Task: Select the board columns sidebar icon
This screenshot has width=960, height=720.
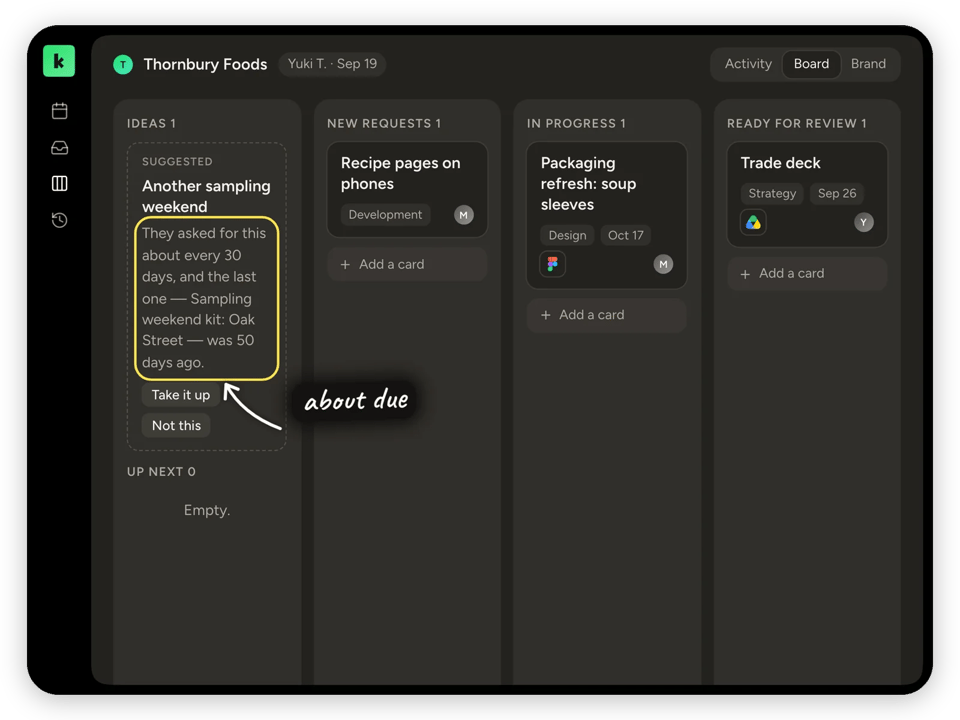Action: [x=59, y=184]
